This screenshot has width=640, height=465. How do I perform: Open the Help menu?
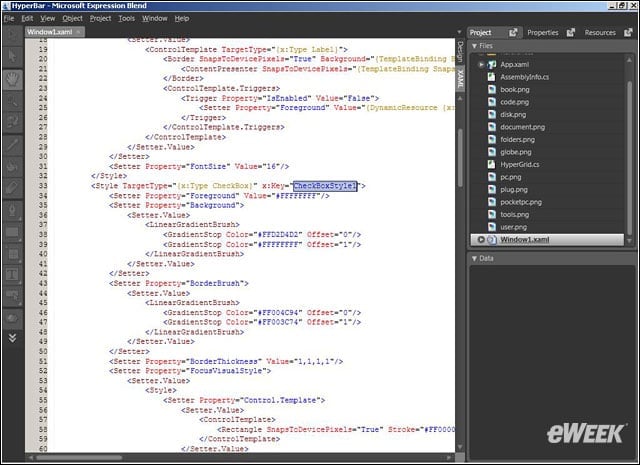click(x=182, y=18)
